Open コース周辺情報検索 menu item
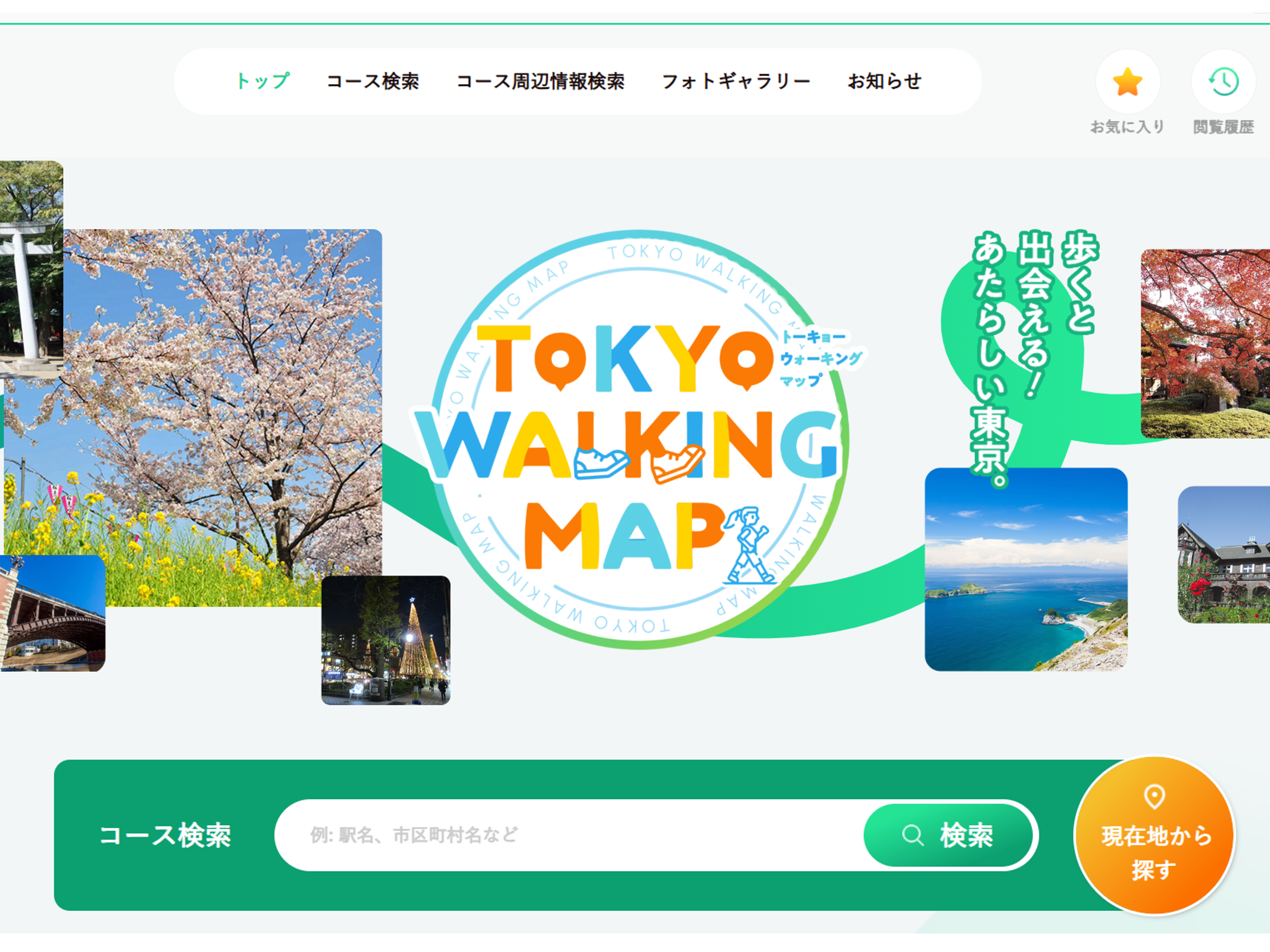 pyautogui.click(x=540, y=82)
